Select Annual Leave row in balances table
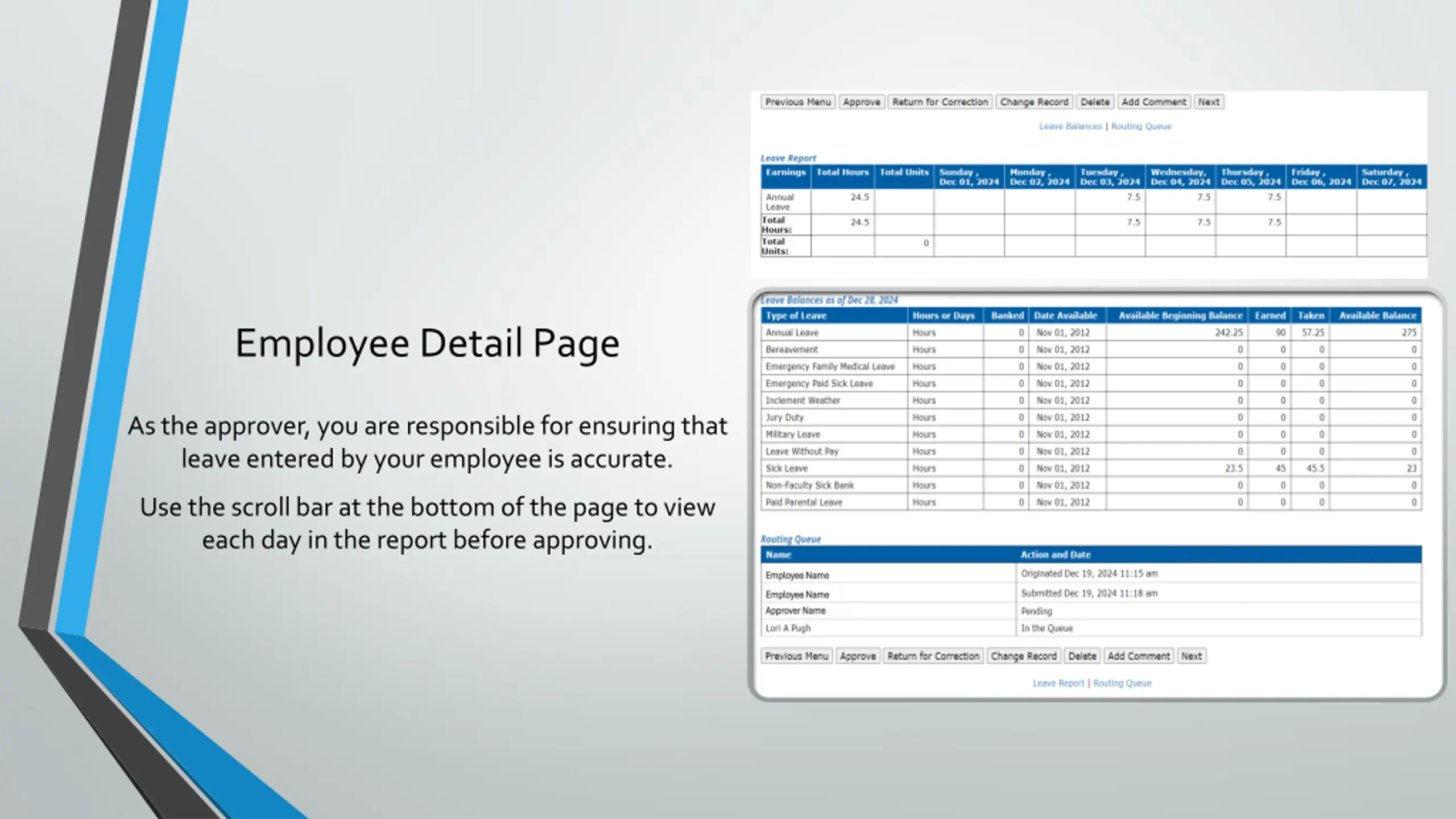Viewport: 1456px width, 819px height. point(1091,333)
